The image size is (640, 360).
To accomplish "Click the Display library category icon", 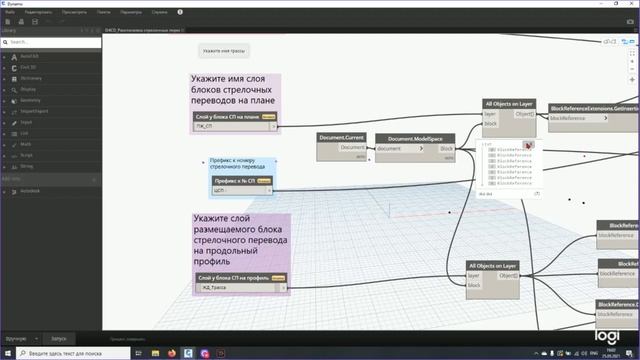I will click(x=14, y=90).
